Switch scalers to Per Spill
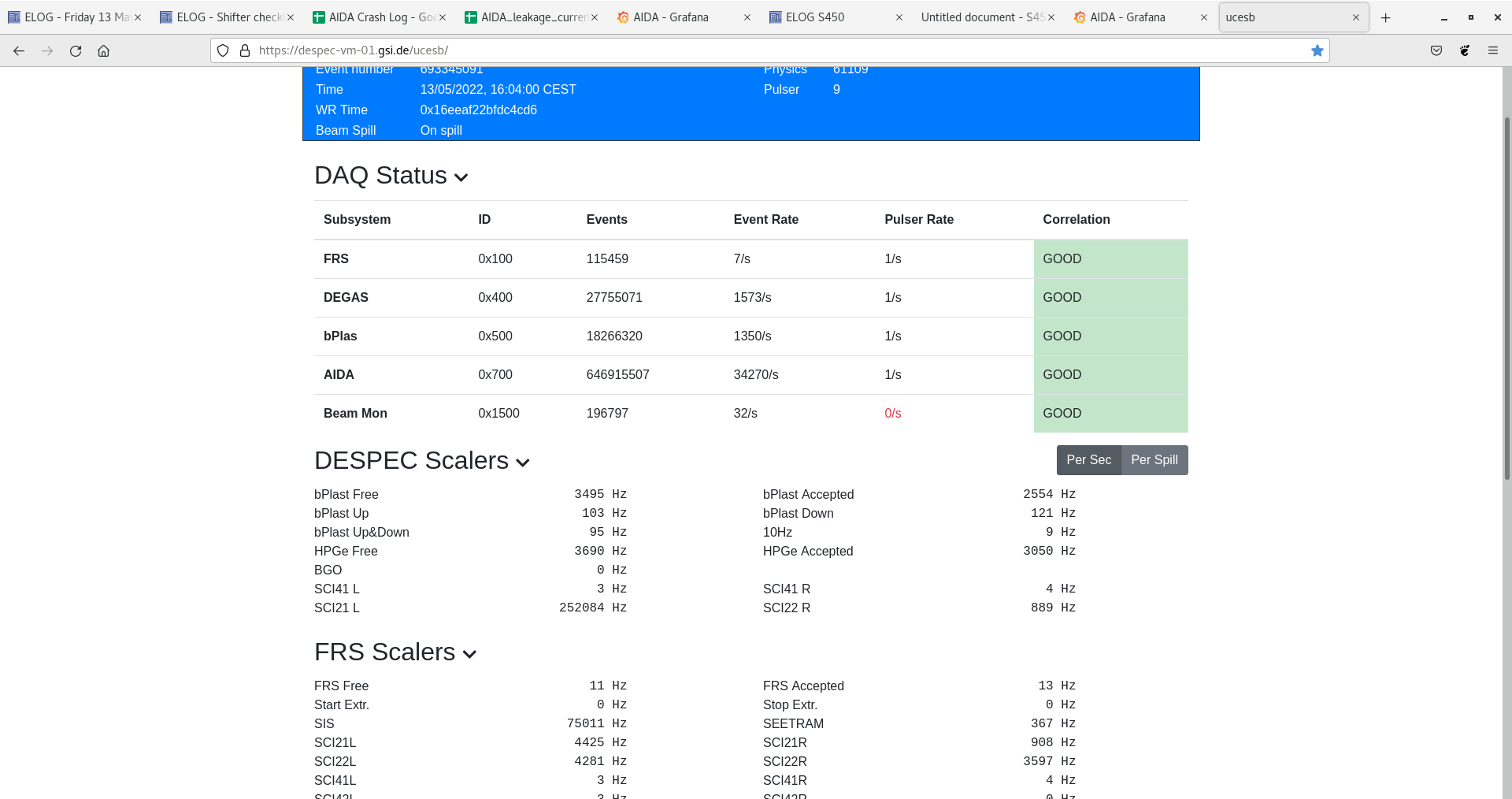 pyautogui.click(x=1154, y=460)
